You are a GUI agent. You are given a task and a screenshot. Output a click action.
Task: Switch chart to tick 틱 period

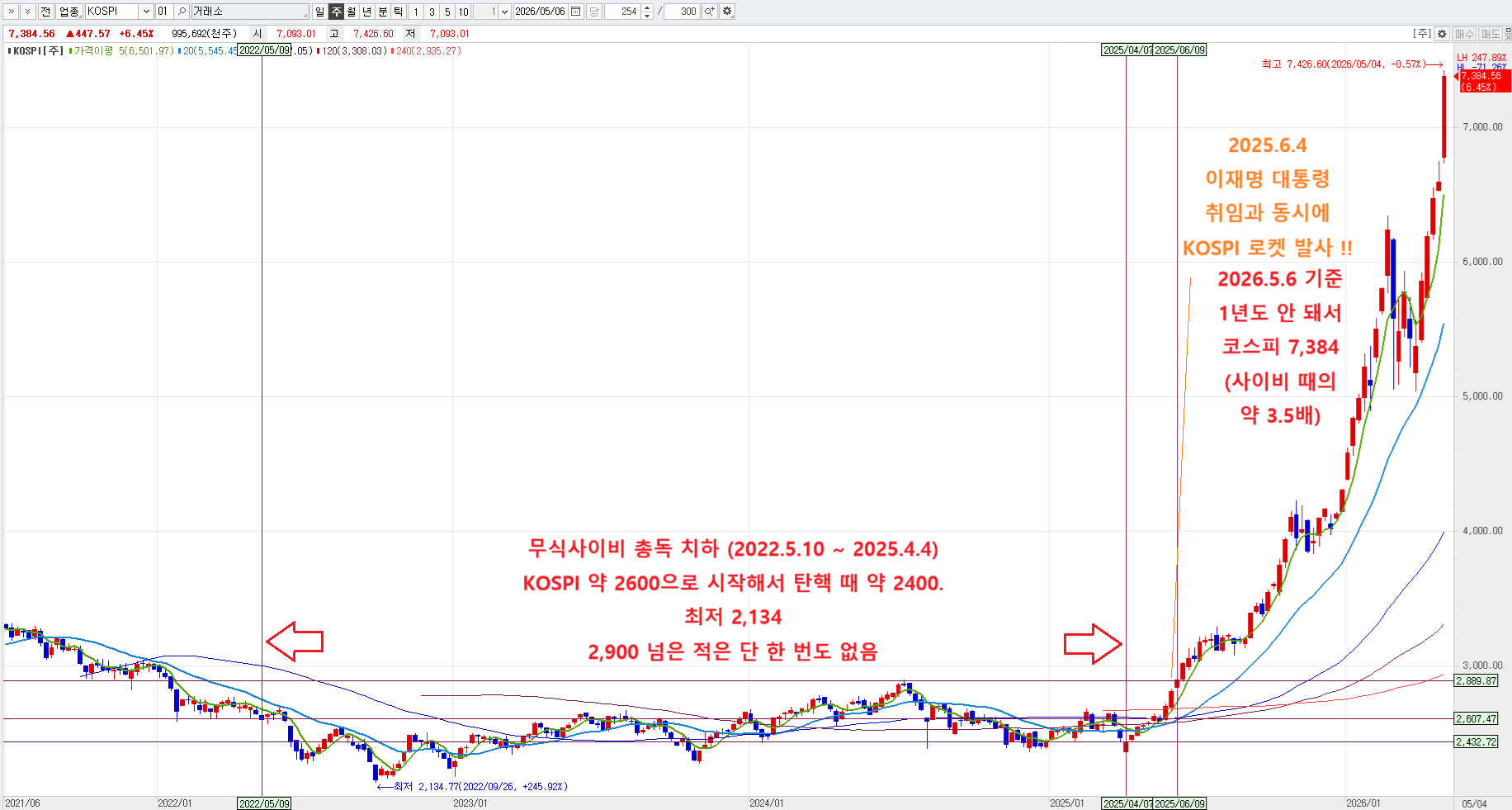coord(399,12)
